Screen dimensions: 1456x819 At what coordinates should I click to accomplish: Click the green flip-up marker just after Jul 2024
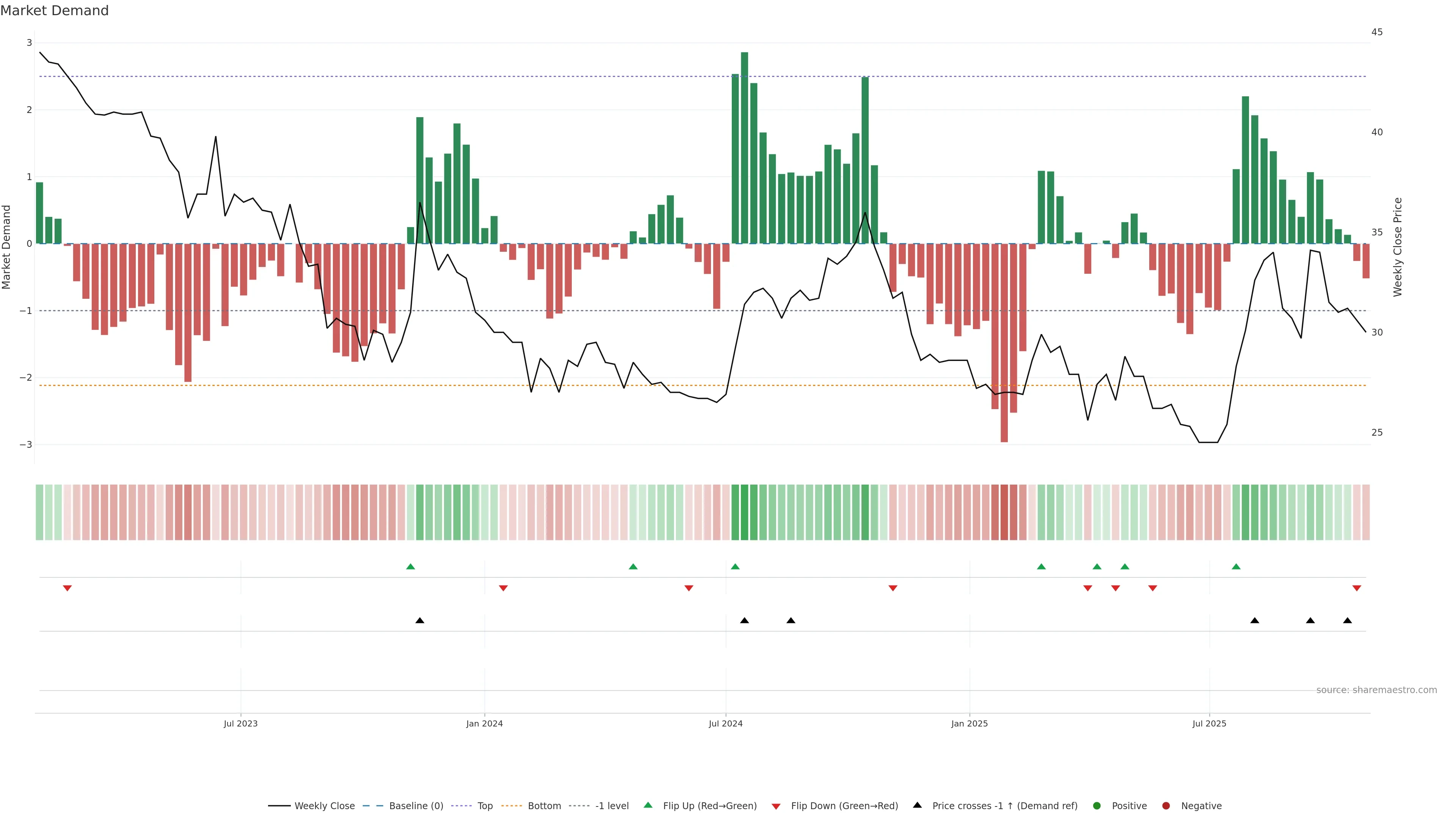pos(735,566)
